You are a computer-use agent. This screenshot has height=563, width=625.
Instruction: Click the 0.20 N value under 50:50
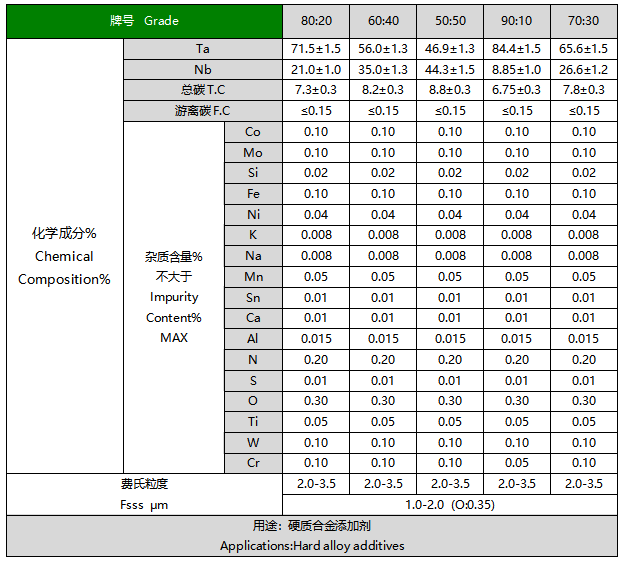coord(450,360)
